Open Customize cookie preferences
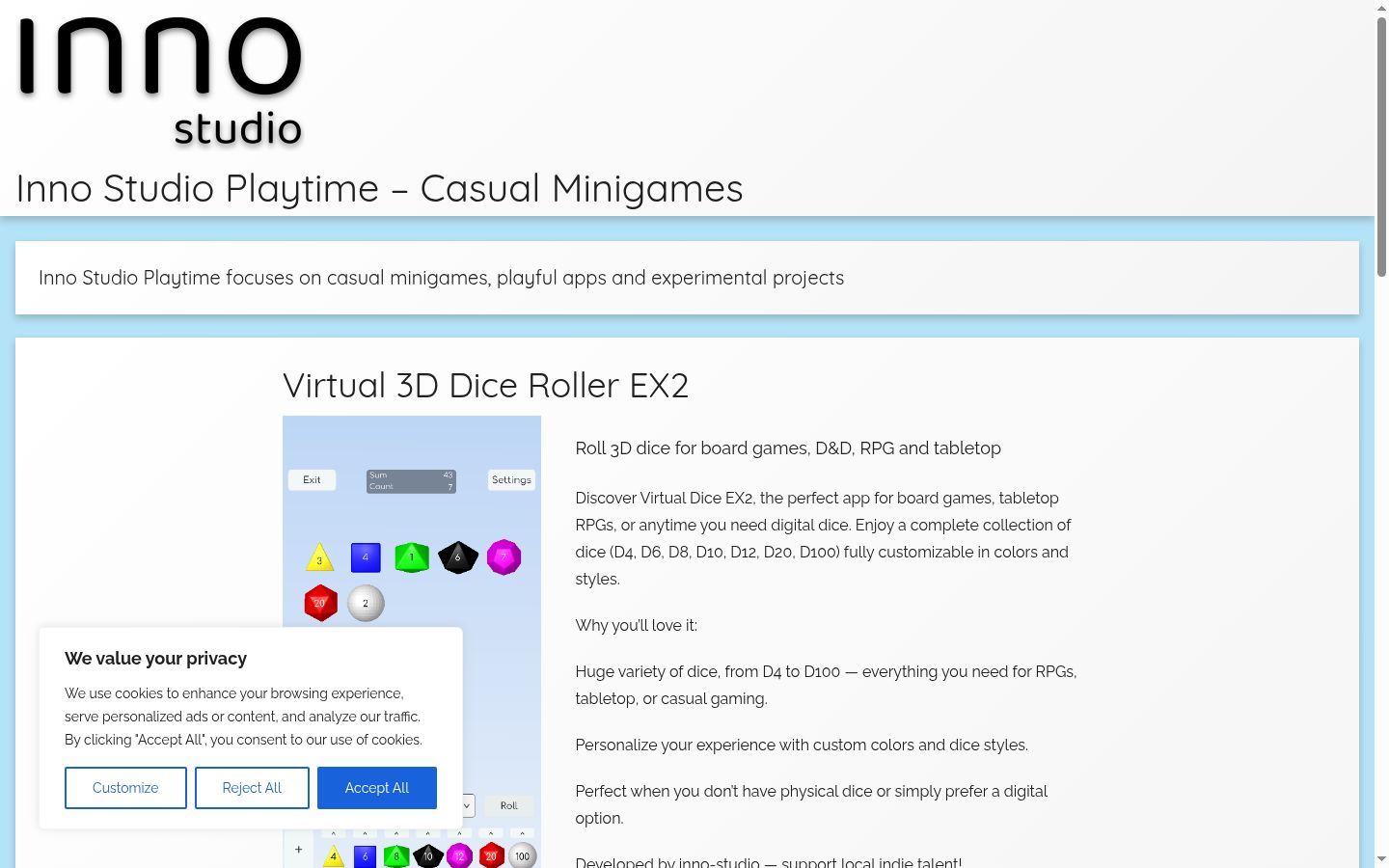This screenshot has width=1389, height=868. pos(125,788)
